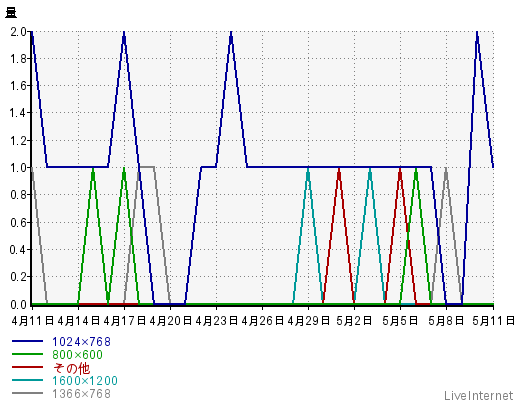Click the gray 1366×768 legend line
The width and height of the screenshot is (520, 405).
[x=27, y=393]
